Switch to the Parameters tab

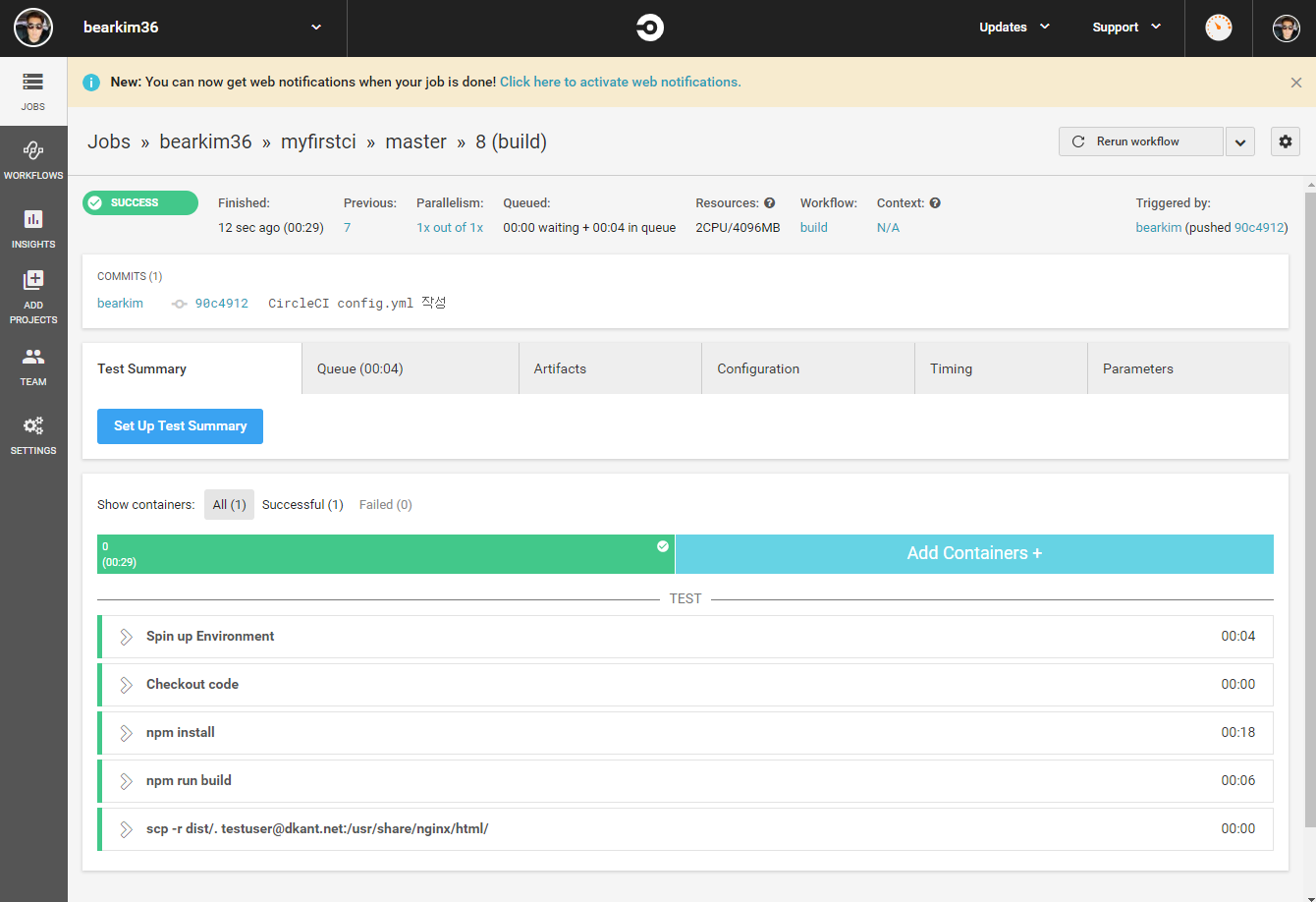(x=1188, y=368)
